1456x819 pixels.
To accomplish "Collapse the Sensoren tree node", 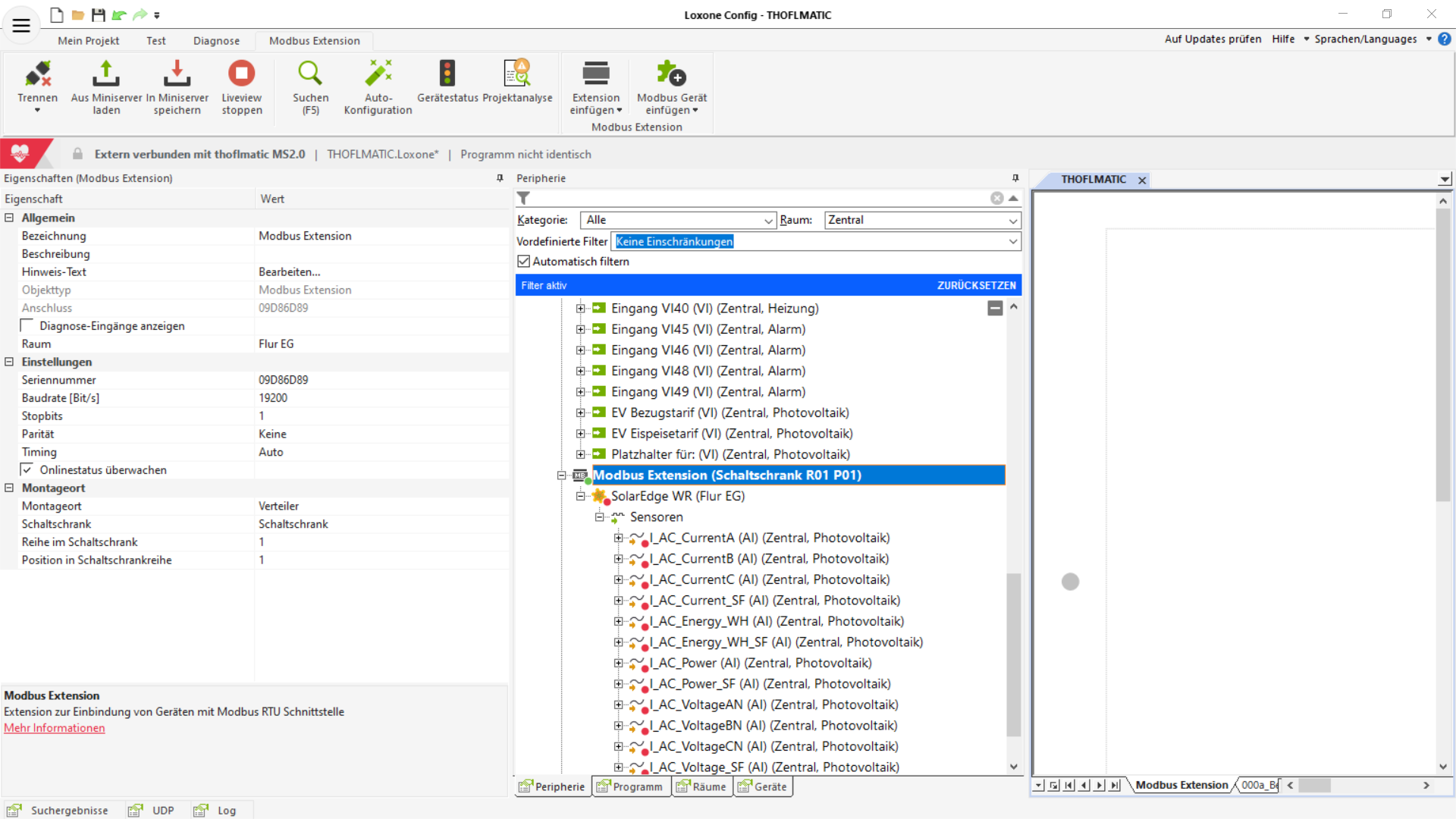I will pyautogui.click(x=599, y=517).
